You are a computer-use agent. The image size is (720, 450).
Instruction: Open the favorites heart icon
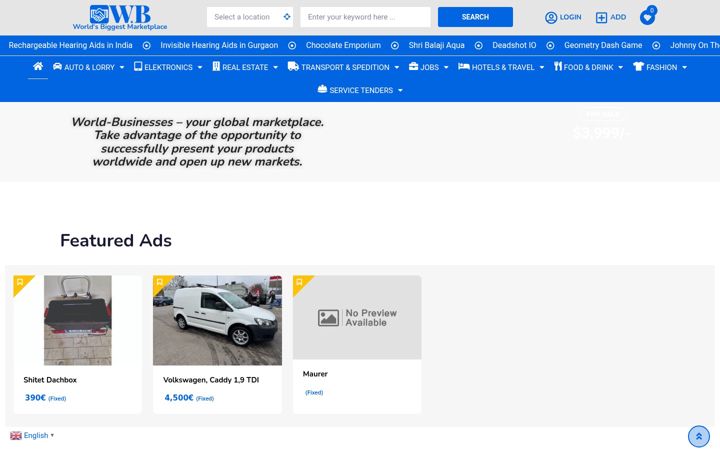click(647, 17)
